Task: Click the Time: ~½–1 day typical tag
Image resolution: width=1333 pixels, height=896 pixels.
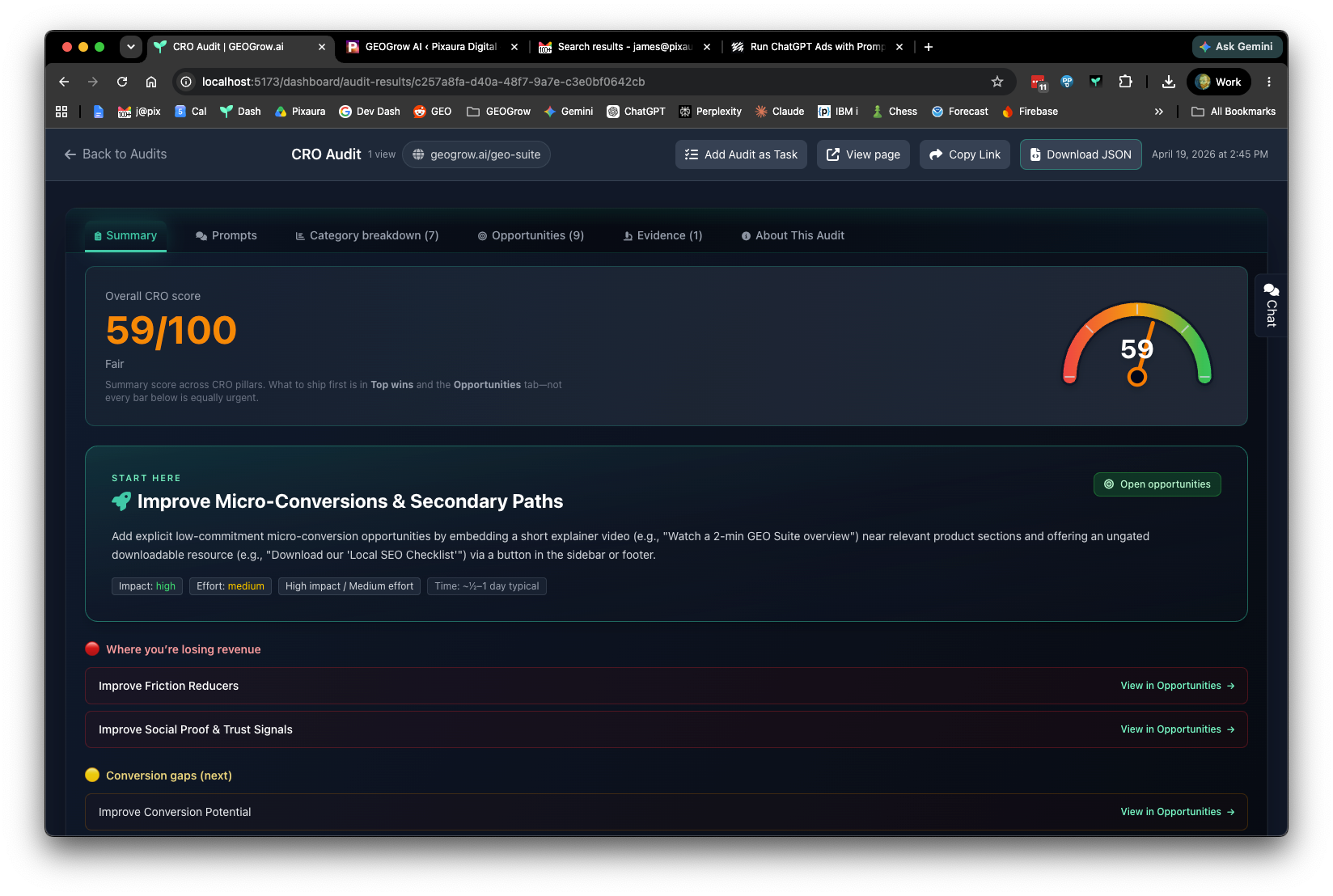Action: pyautogui.click(x=487, y=586)
